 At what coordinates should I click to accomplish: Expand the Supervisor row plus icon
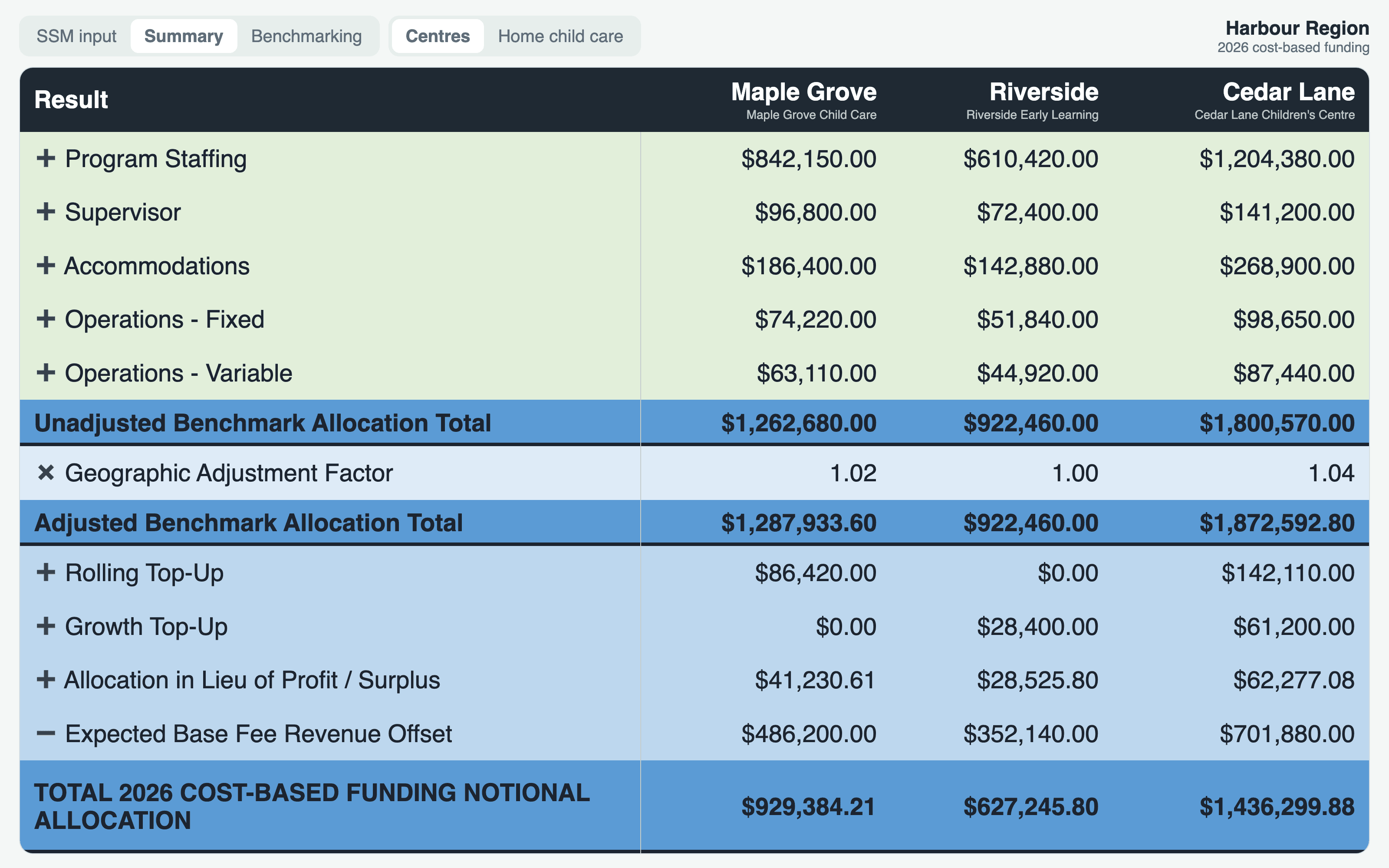click(x=45, y=212)
